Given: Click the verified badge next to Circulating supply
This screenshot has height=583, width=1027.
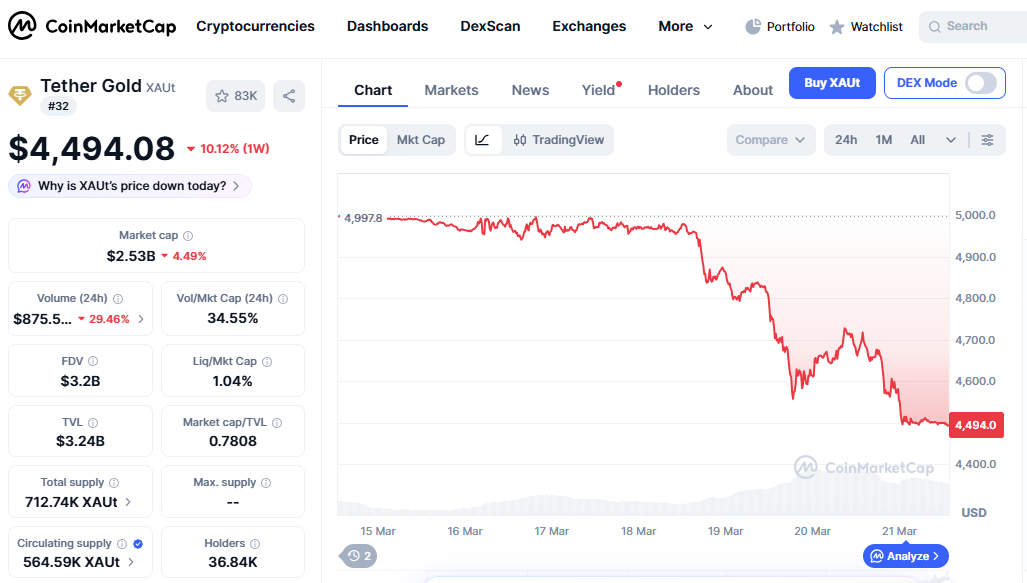Looking at the screenshot, I should (x=138, y=542).
